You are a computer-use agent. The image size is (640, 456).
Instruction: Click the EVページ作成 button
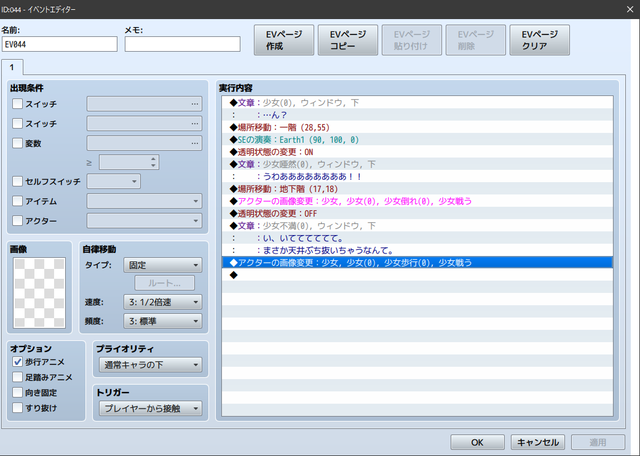[284, 40]
